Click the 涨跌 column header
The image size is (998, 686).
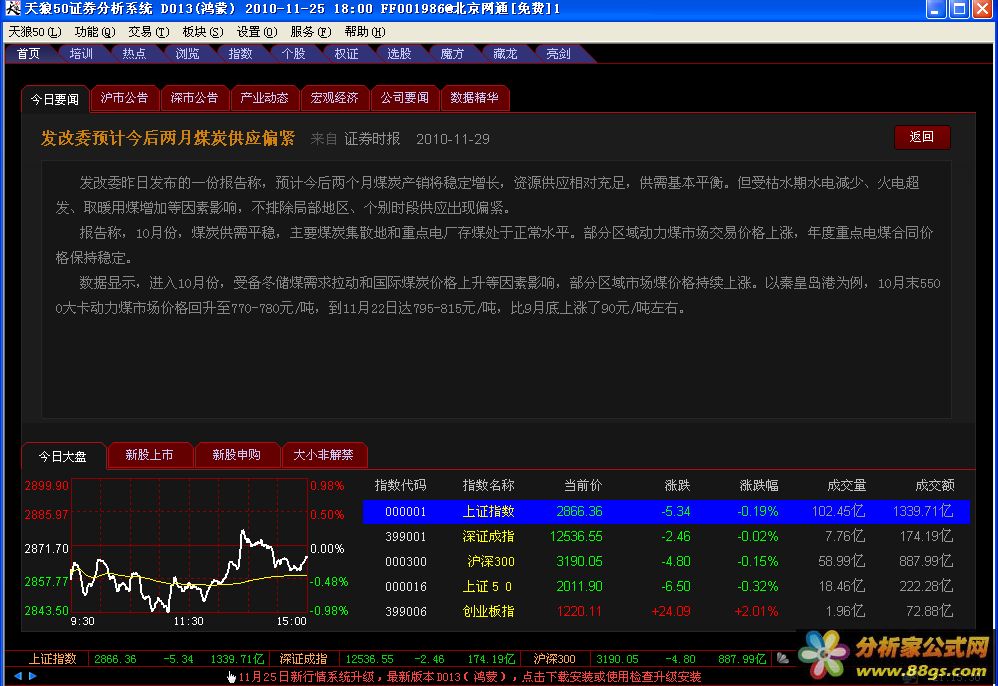click(677, 486)
